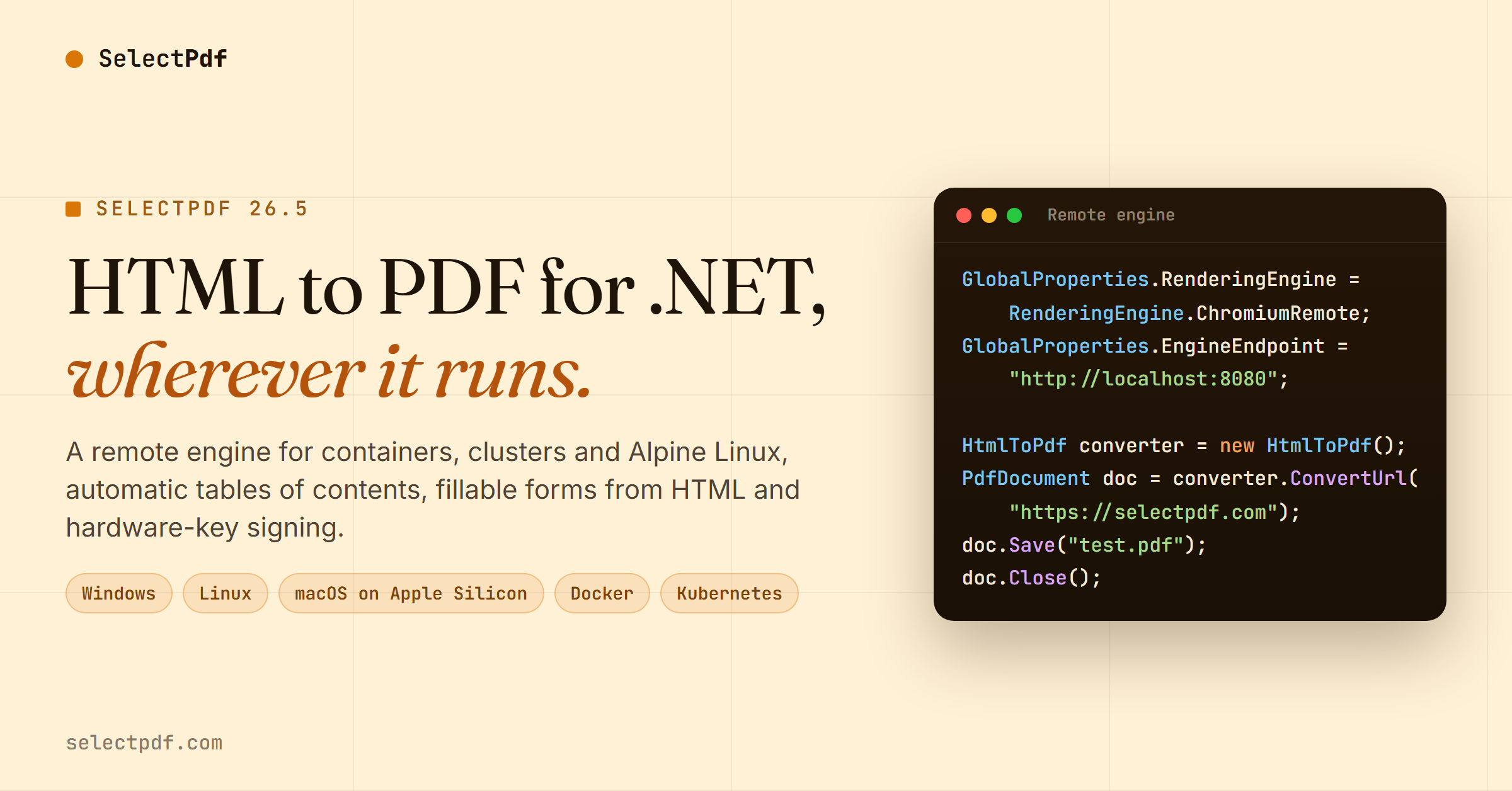Select the Docker tag pill

click(x=602, y=593)
